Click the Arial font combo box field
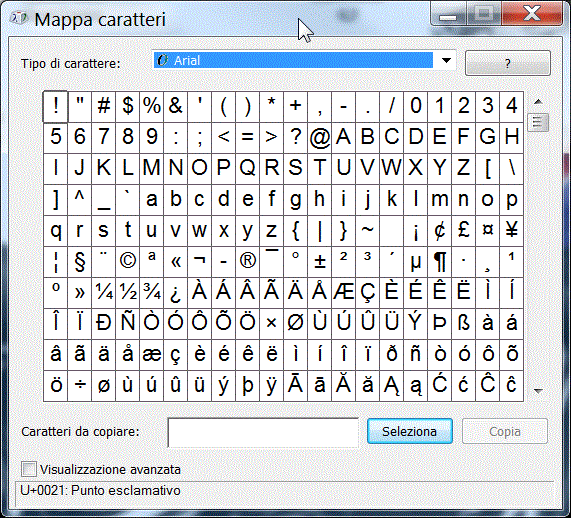The image size is (571, 518). (304, 60)
